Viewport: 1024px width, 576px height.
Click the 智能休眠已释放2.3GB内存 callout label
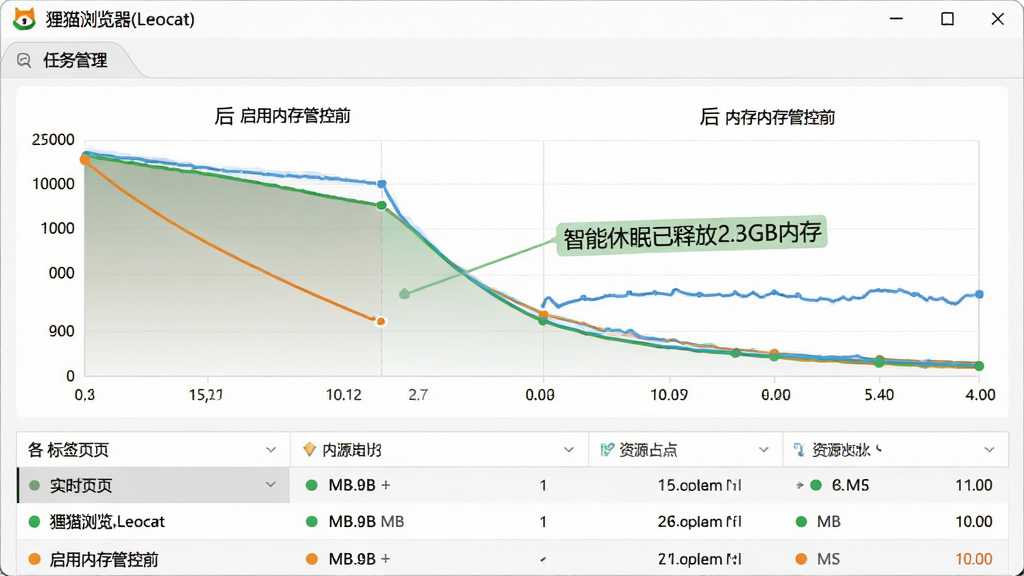point(692,235)
